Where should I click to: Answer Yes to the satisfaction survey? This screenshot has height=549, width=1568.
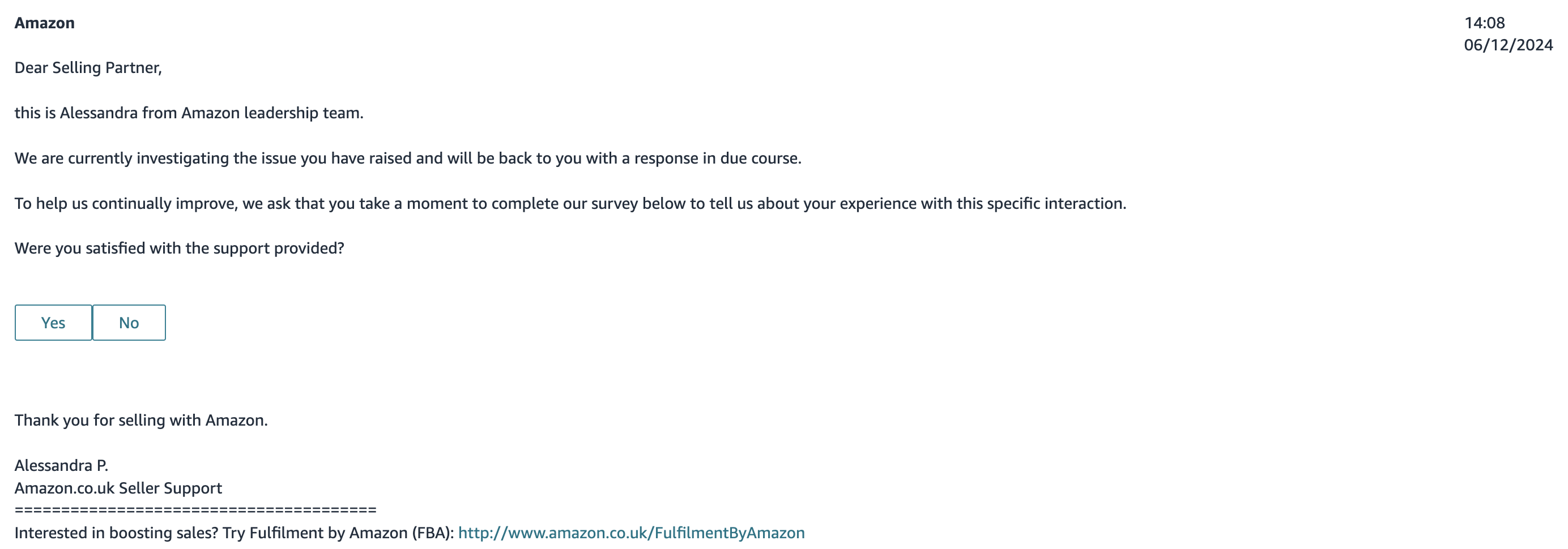54,322
